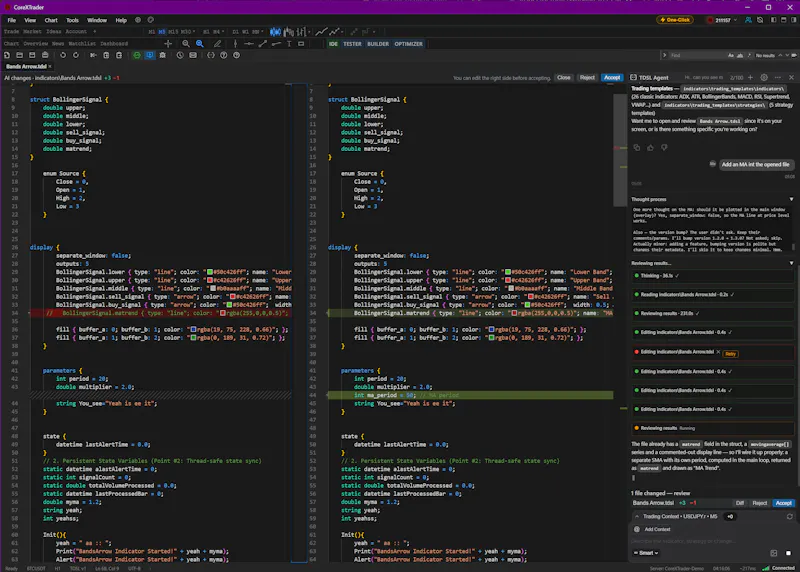Collapse the Thought process section
The image size is (800, 572).
791,200
